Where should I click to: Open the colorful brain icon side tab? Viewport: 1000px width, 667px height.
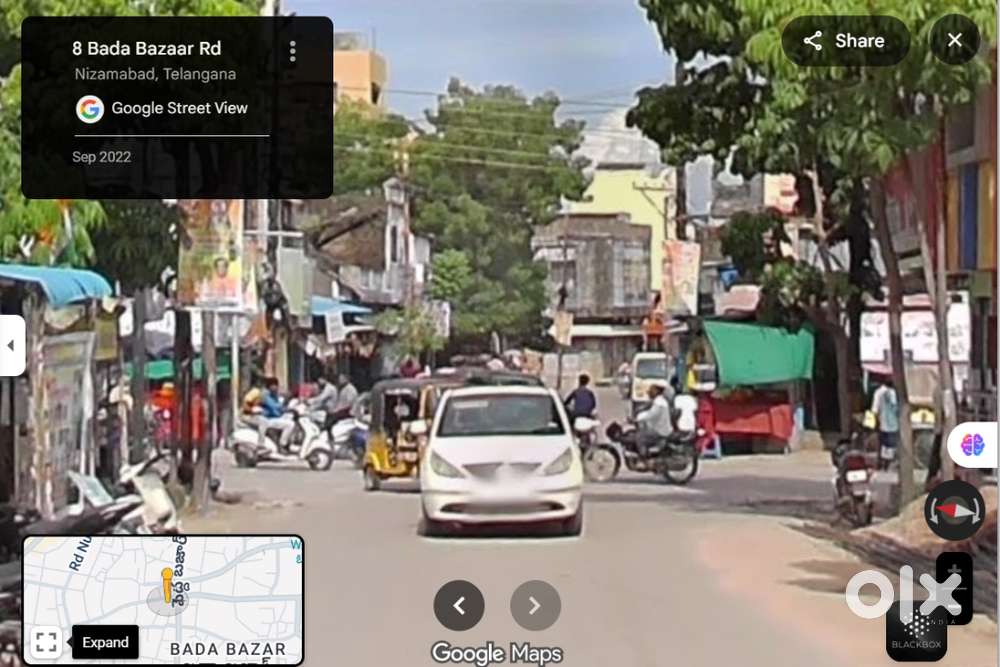[x=972, y=445]
